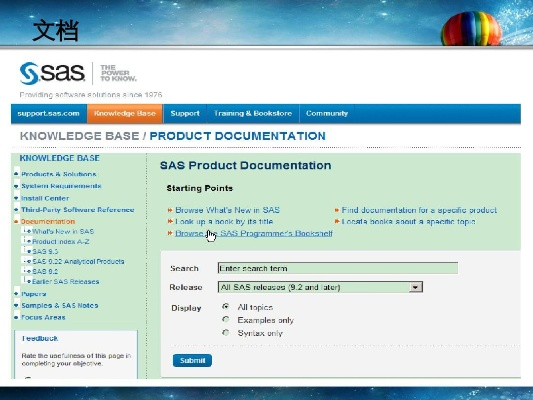
Task: Select the Documentation sidebar item
Action: [x=48, y=222]
